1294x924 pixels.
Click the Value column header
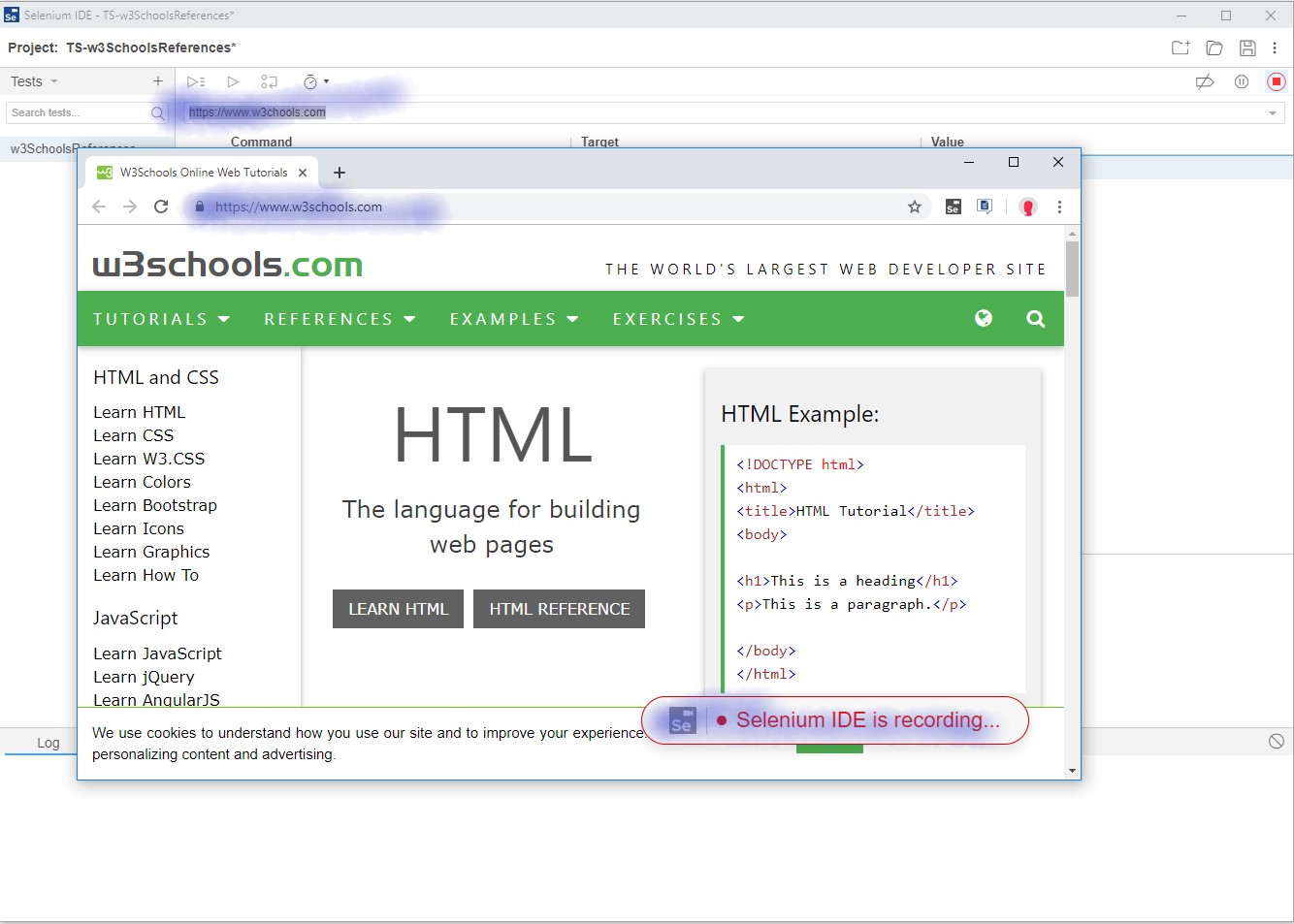pyautogui.click(x=948, y=143)
